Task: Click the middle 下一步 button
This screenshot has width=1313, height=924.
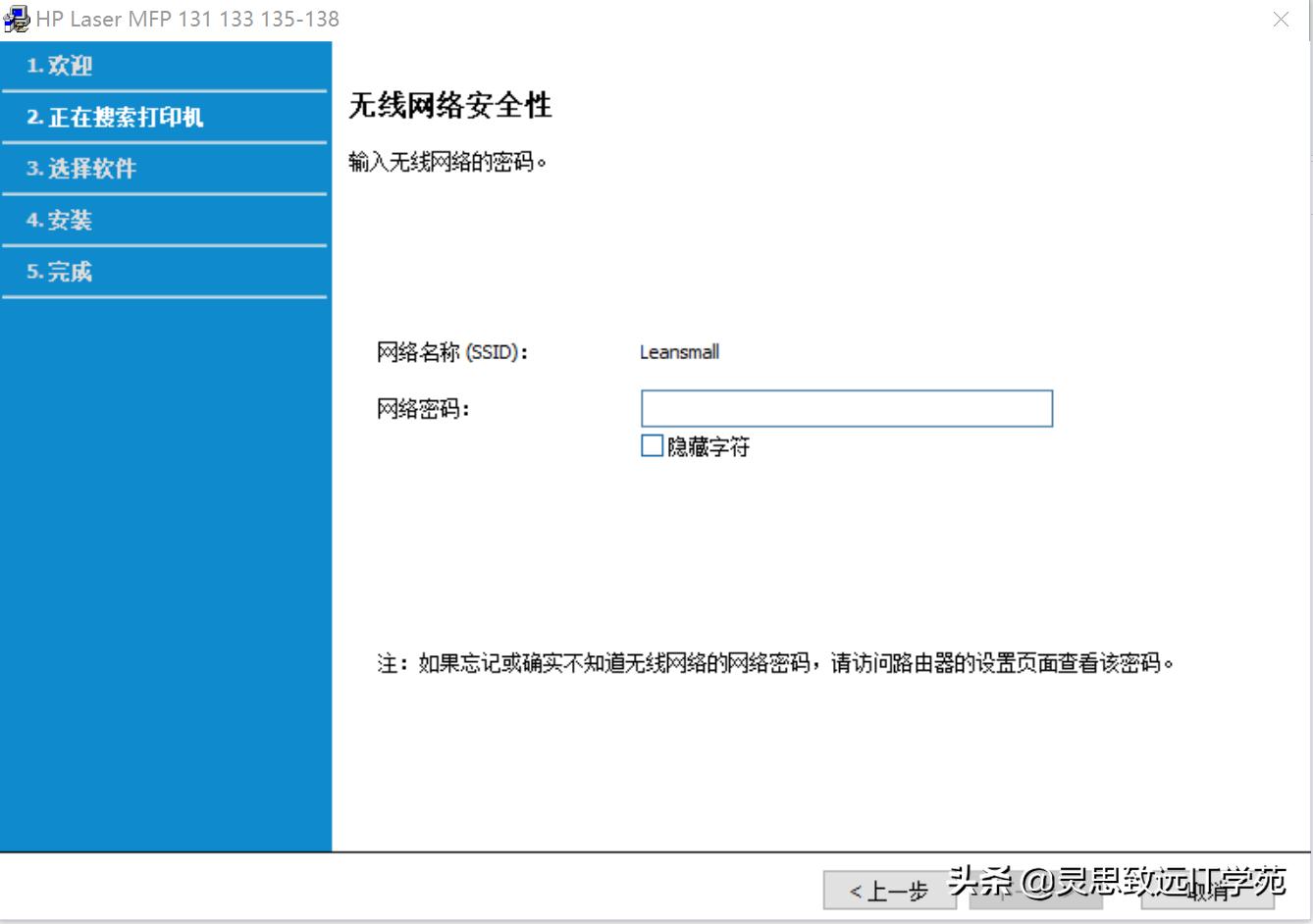Action: tap(1035, 891)
